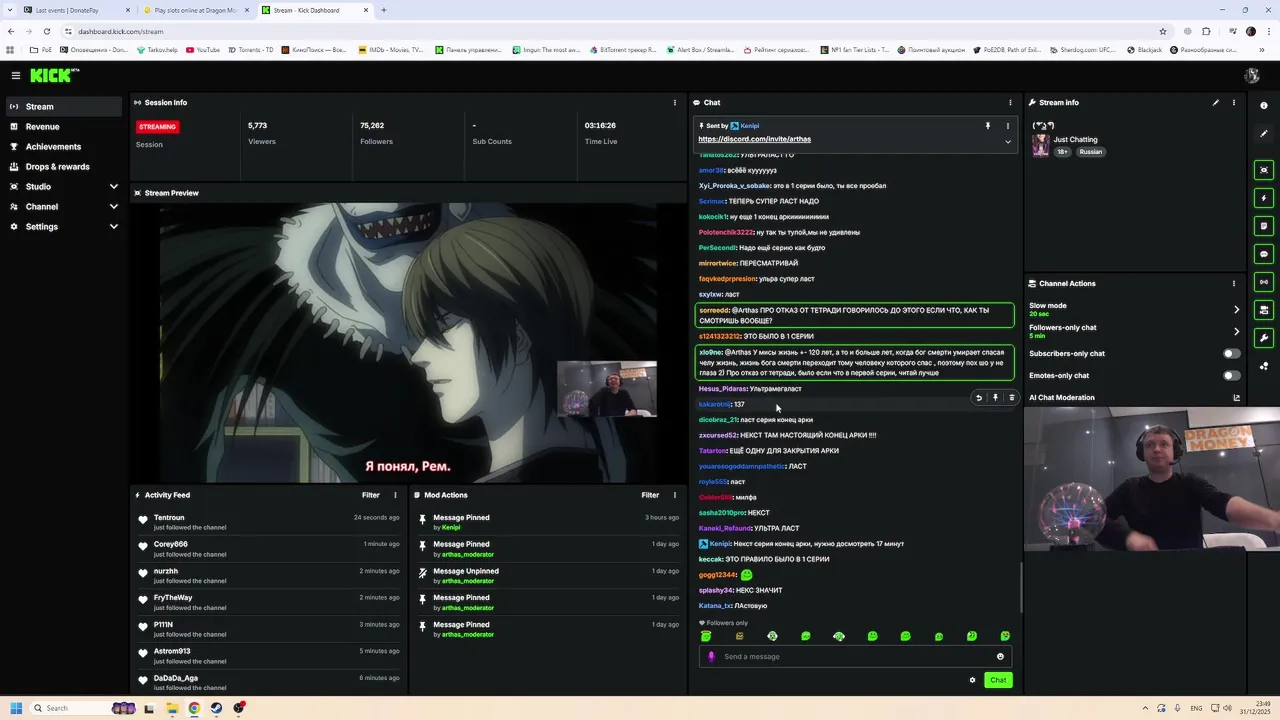Open AI Chat Moderation external link icon
The height and width of the screenshot is (720, 1280).
click(1236, 398)
